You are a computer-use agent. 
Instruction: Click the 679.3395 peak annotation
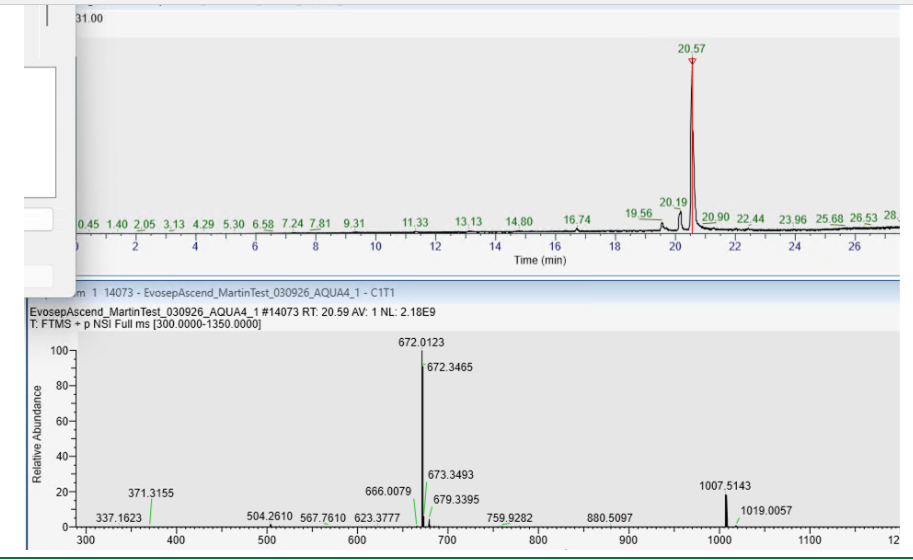[x=456, y=499]
